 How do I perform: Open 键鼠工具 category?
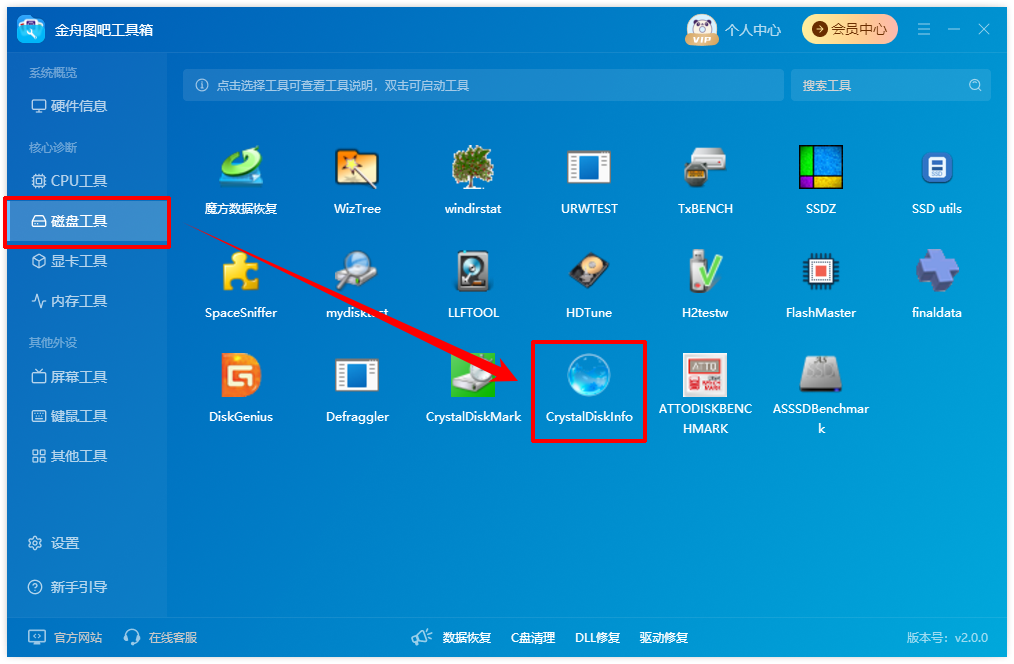(x=69, y=416)
